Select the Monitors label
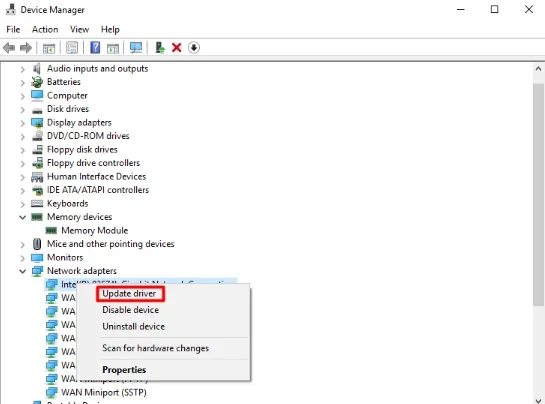545x404 pixels. pos(65,258)
